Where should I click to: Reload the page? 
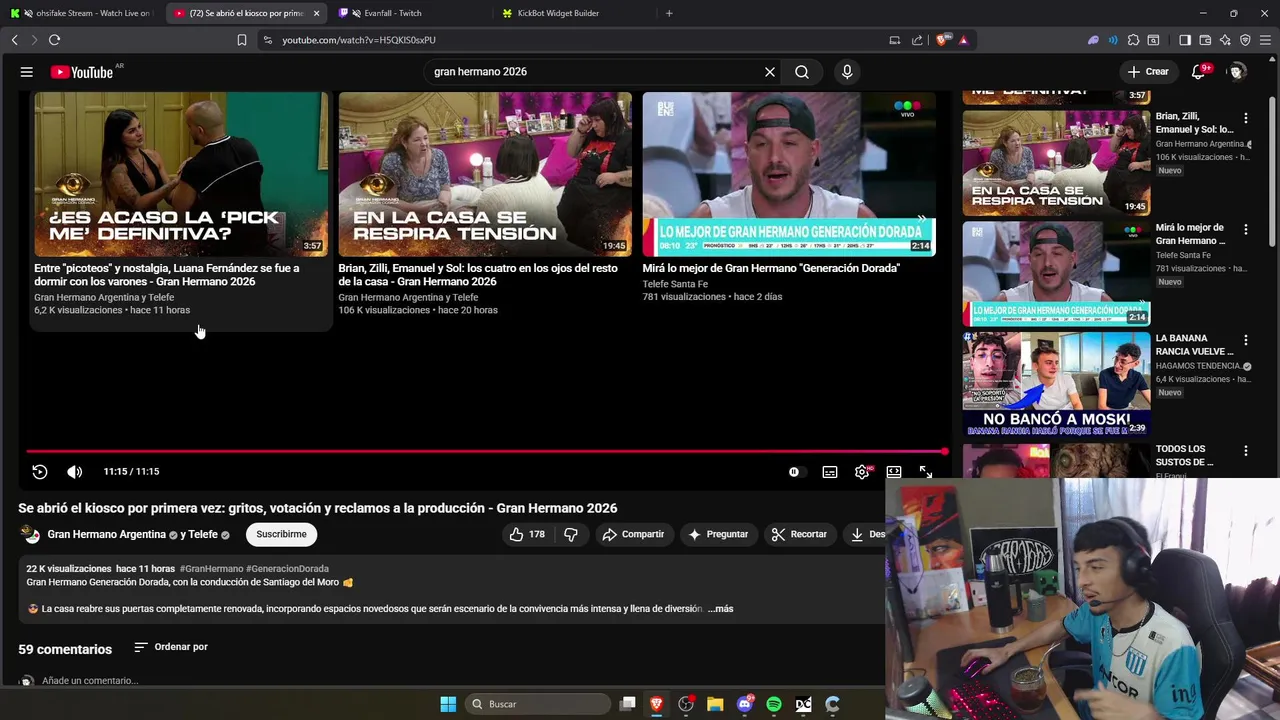54,40
